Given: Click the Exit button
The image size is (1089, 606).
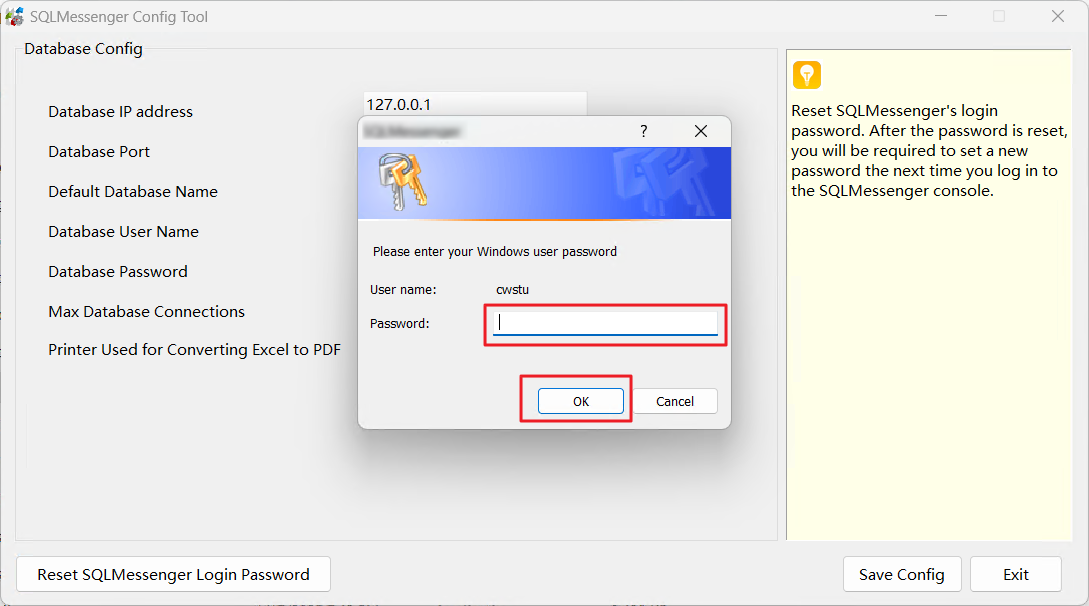Looking at the screenshot, I should click(1015, 574).
